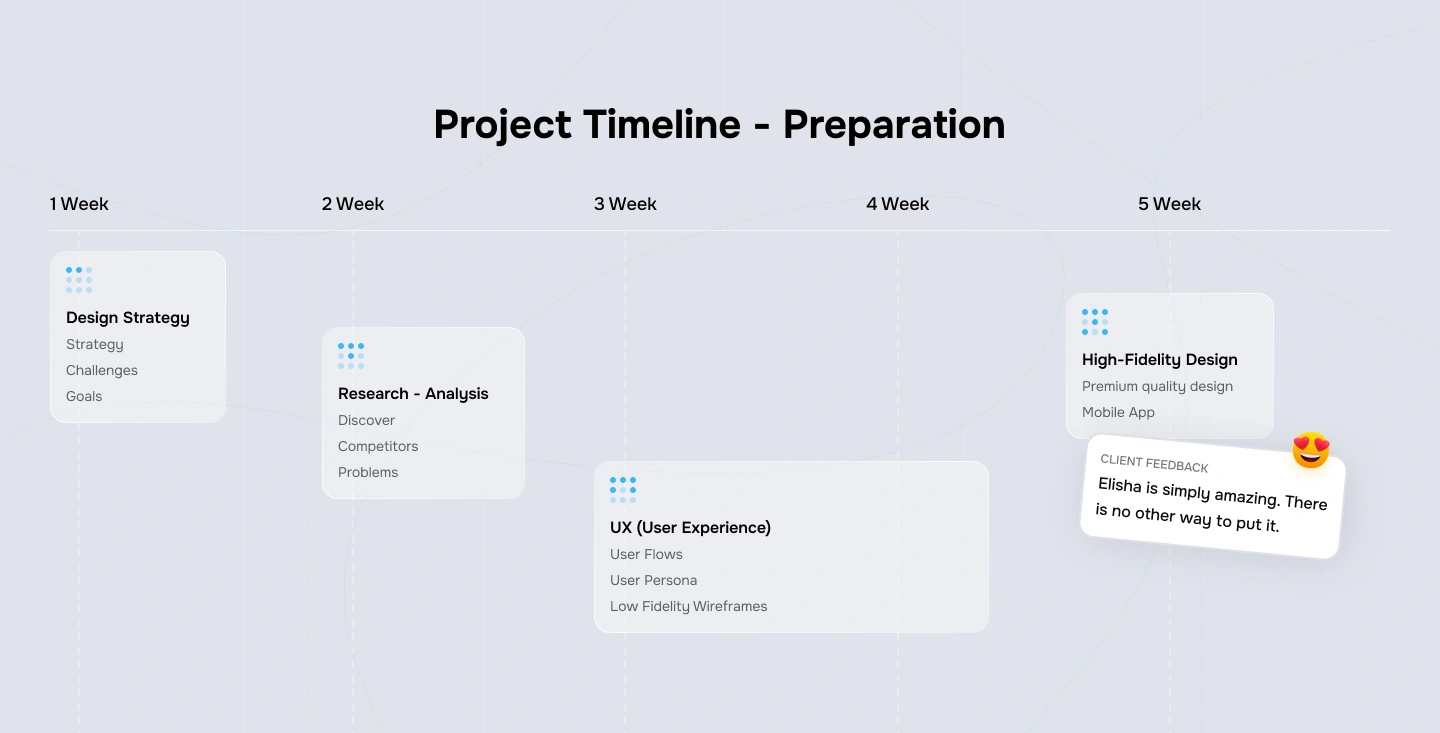Image resolution: width=1440 pixels, height=733 pixels.
Task: Open the High-Fidelity Design heading
Action: click(1159, 360)
